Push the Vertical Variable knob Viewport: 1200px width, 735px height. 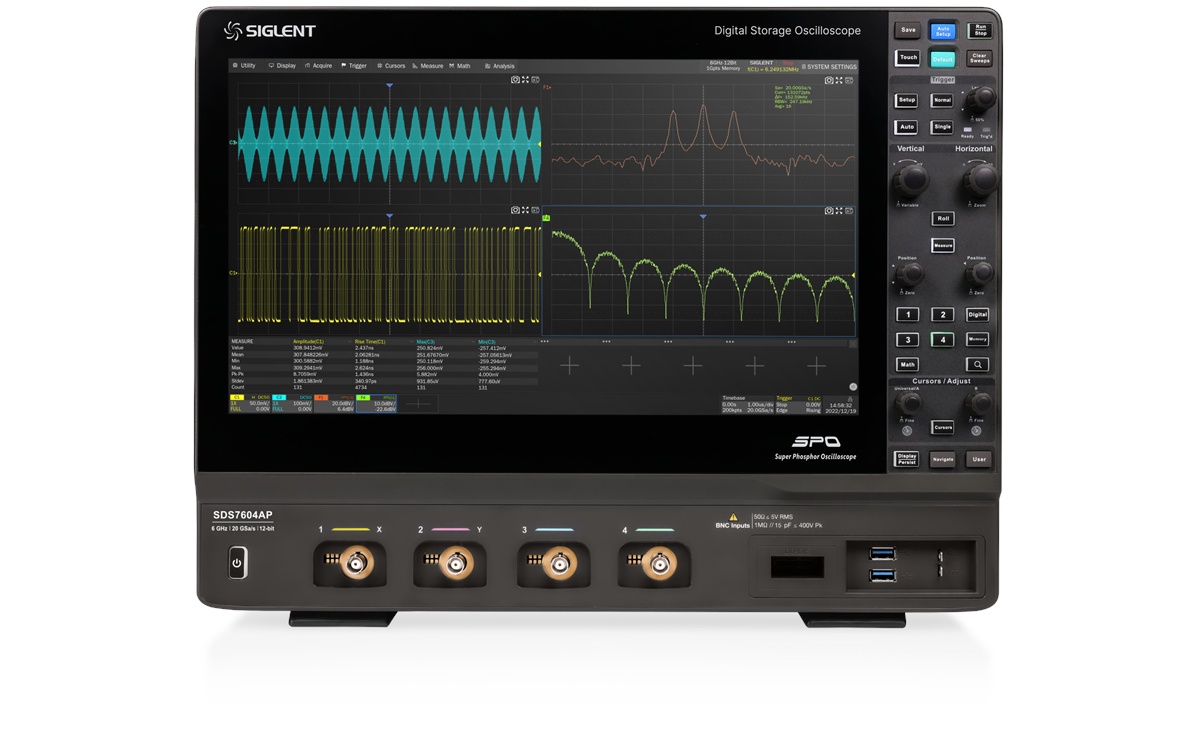coord(910,180)
